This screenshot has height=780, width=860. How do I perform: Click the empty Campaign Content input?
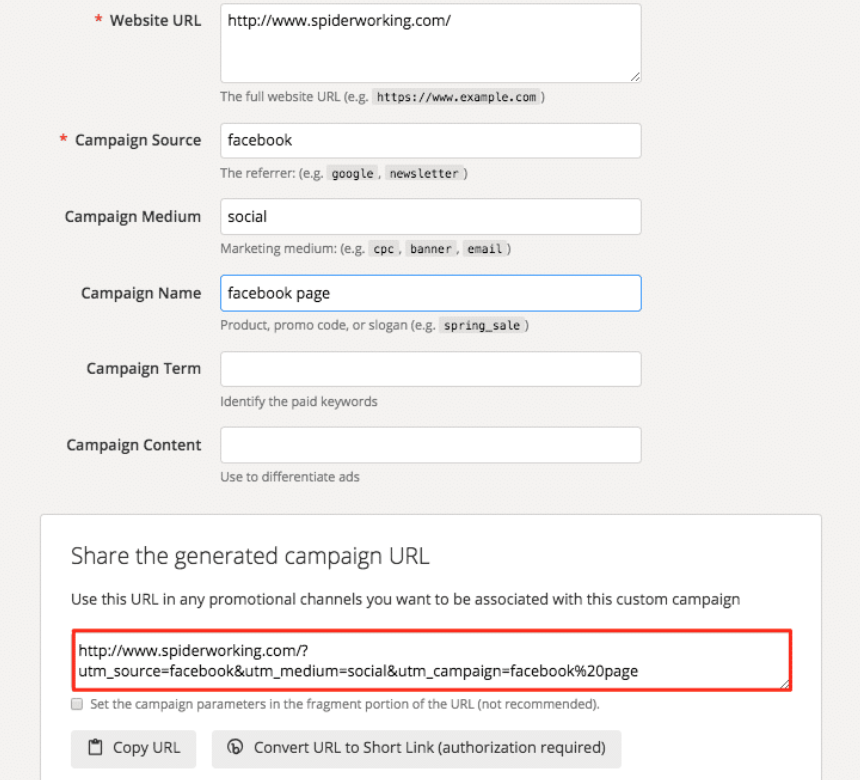coord(430,445)
